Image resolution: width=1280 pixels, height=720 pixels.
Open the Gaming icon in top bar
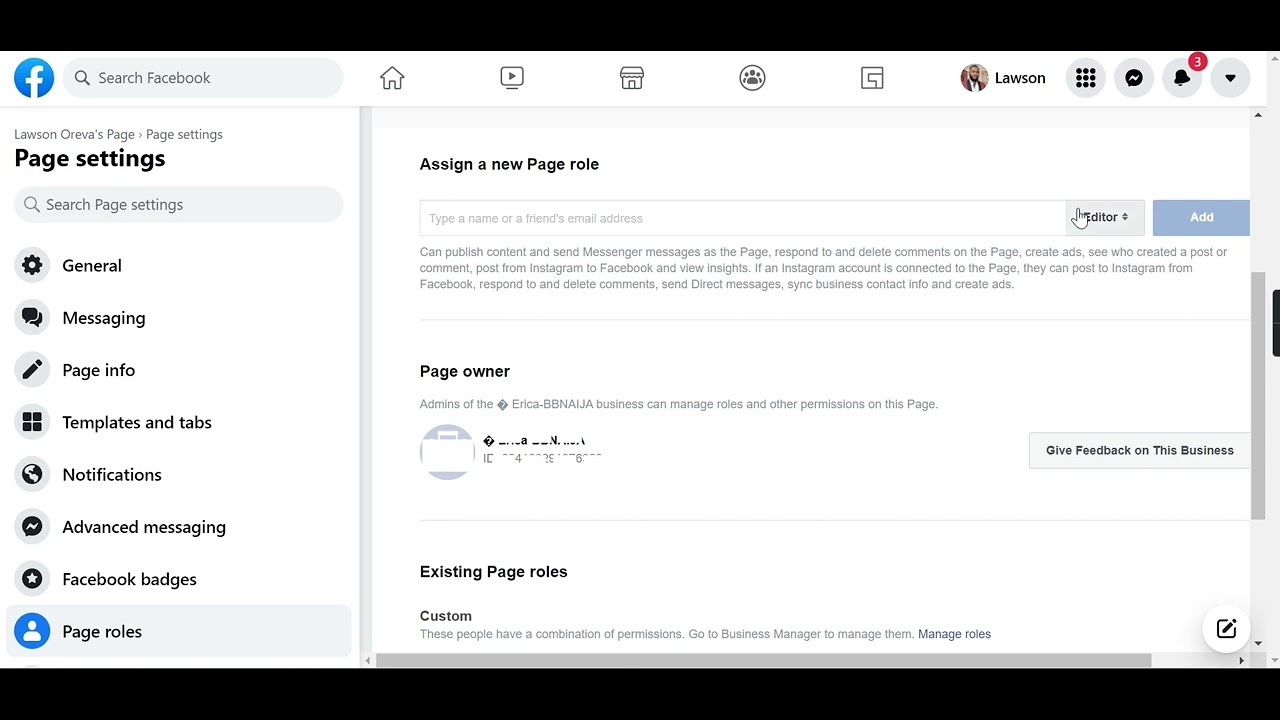point(872,78)
